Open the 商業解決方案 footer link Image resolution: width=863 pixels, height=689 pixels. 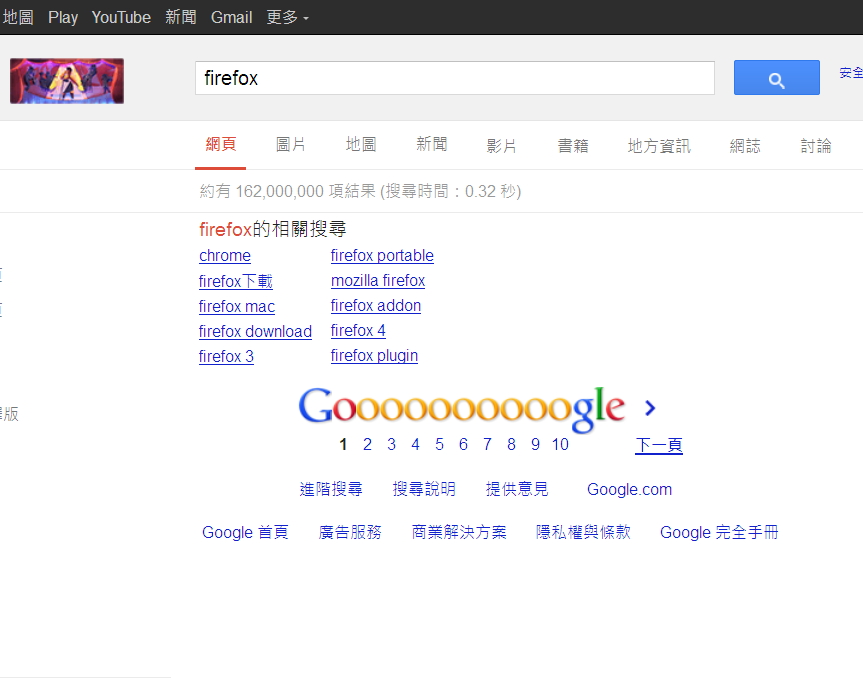459,532
